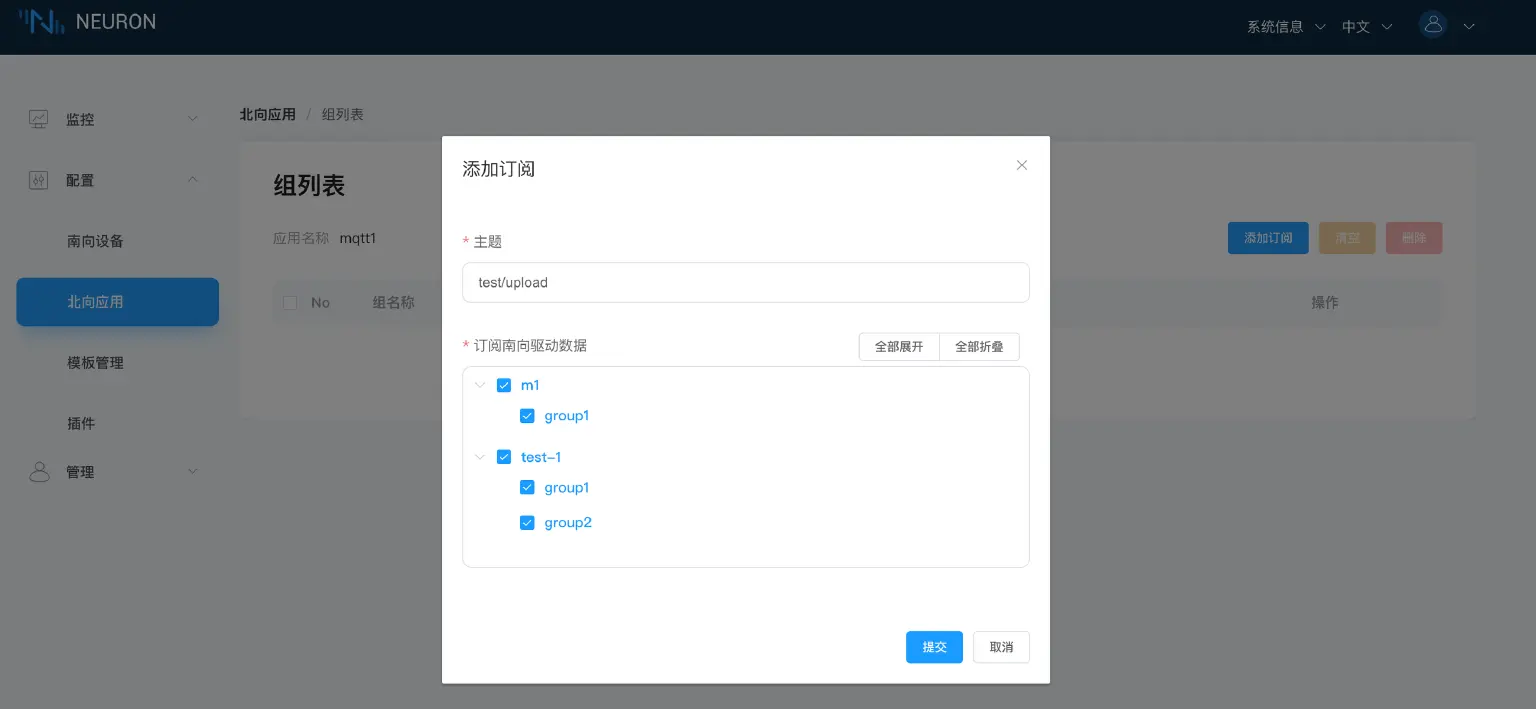The height and width of the screenshot is (709, 1536).
Task: Toggle group1 under m1
Action: 527,416
